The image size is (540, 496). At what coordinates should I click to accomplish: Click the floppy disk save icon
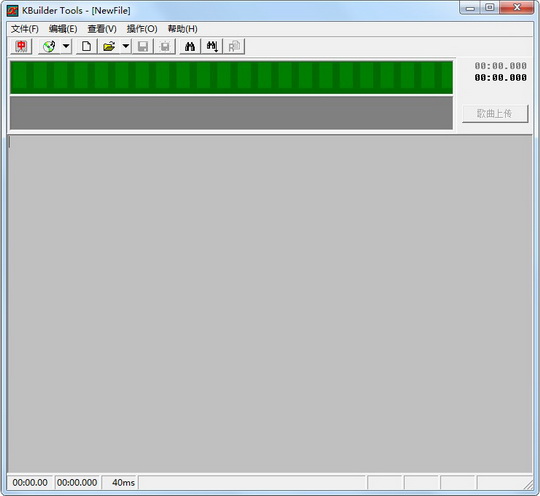point(143,46)
